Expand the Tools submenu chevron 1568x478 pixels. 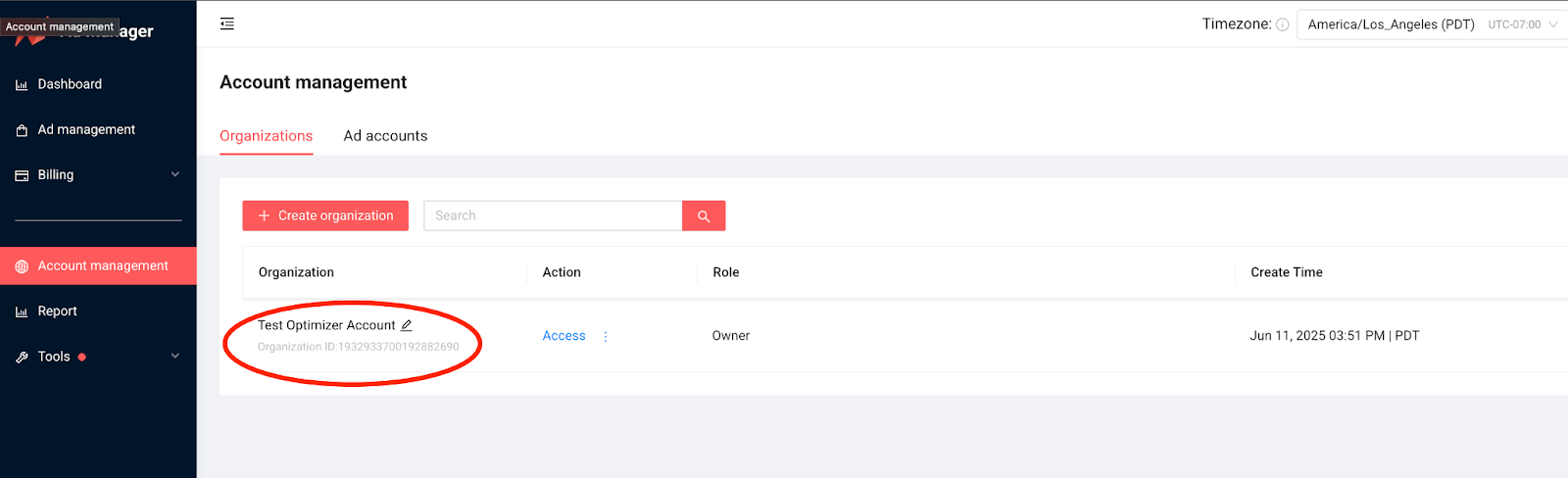pos(175,357)
